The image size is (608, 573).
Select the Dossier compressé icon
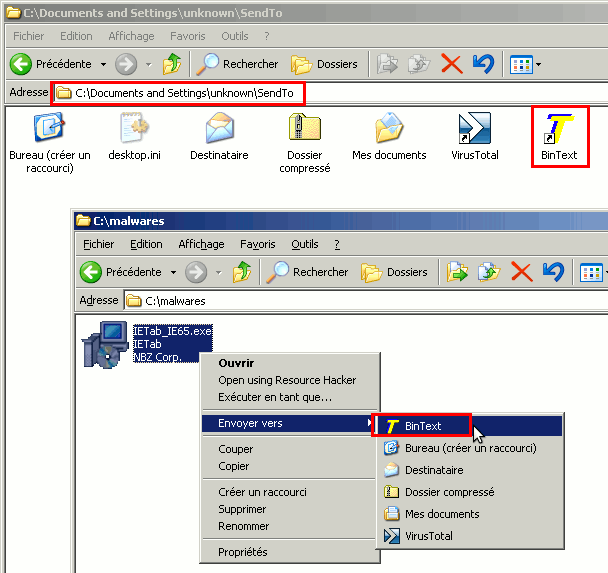coord(304,130)
